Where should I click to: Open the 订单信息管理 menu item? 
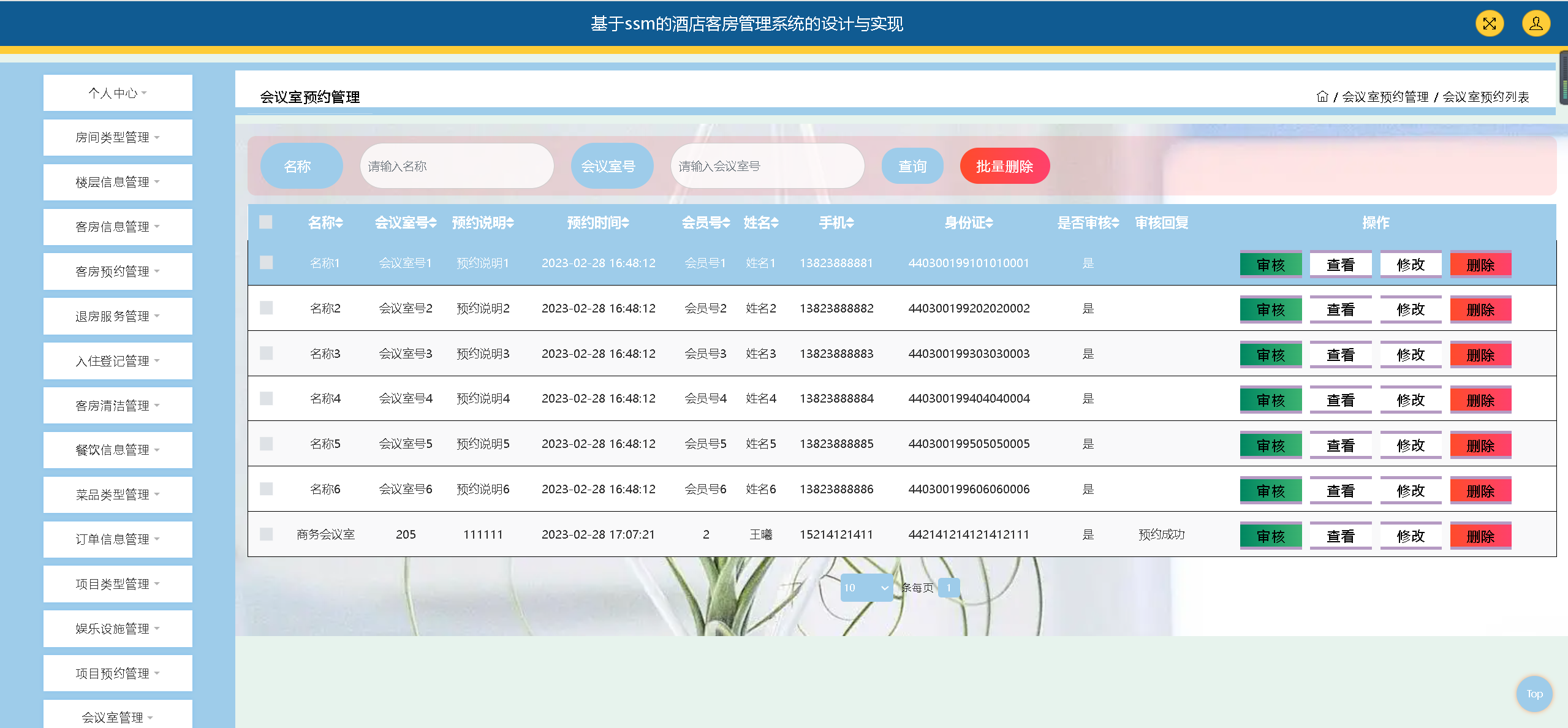tap(118, 539)
